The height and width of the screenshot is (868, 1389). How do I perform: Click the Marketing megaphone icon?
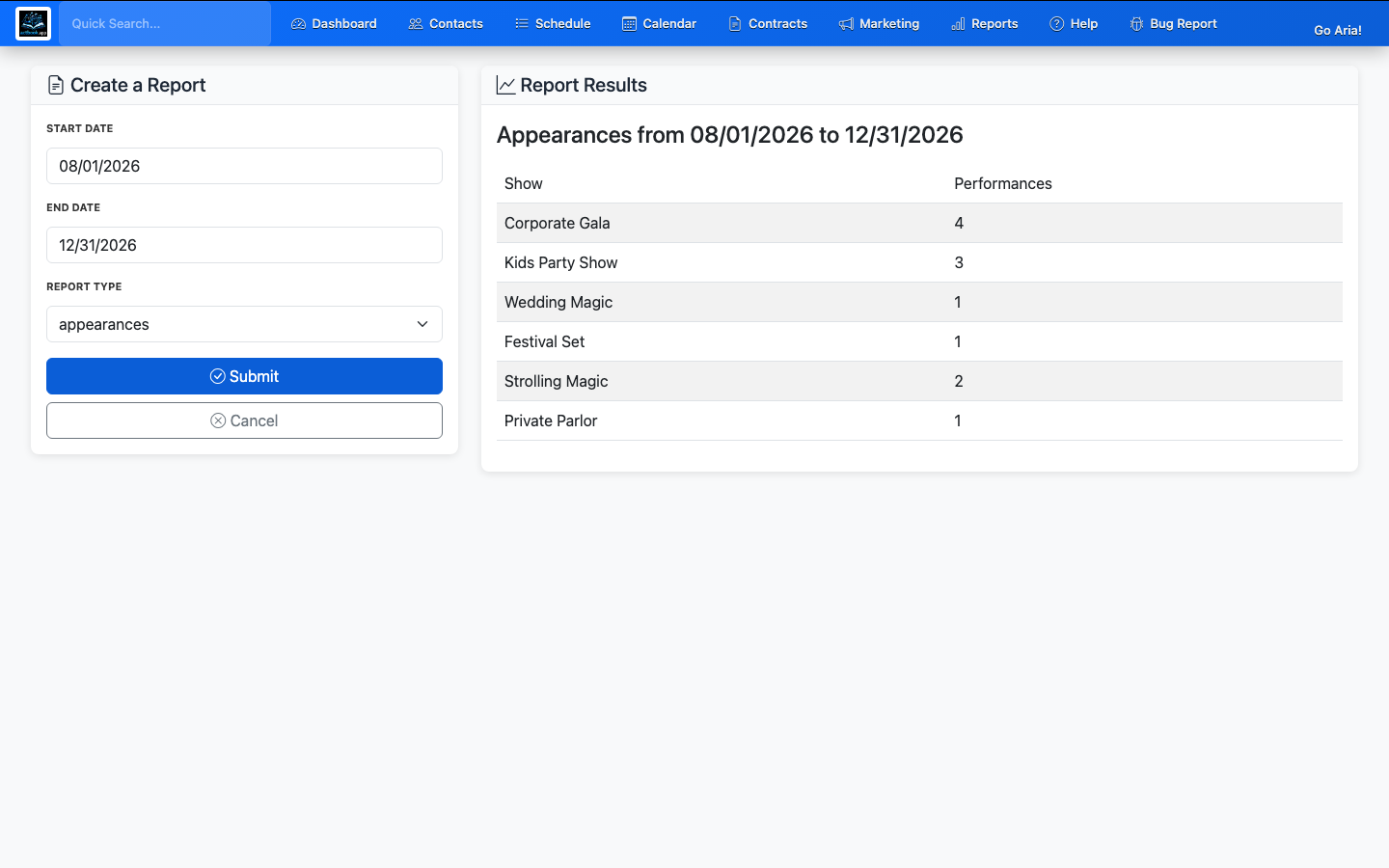(x=846, y=23)
